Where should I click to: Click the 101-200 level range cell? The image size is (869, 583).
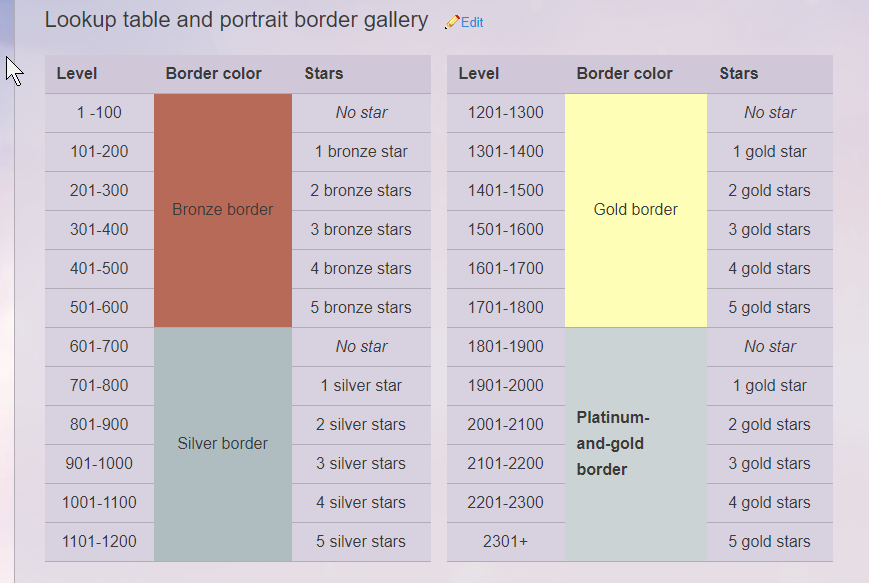pyautogui.click(x=99, y=152)
